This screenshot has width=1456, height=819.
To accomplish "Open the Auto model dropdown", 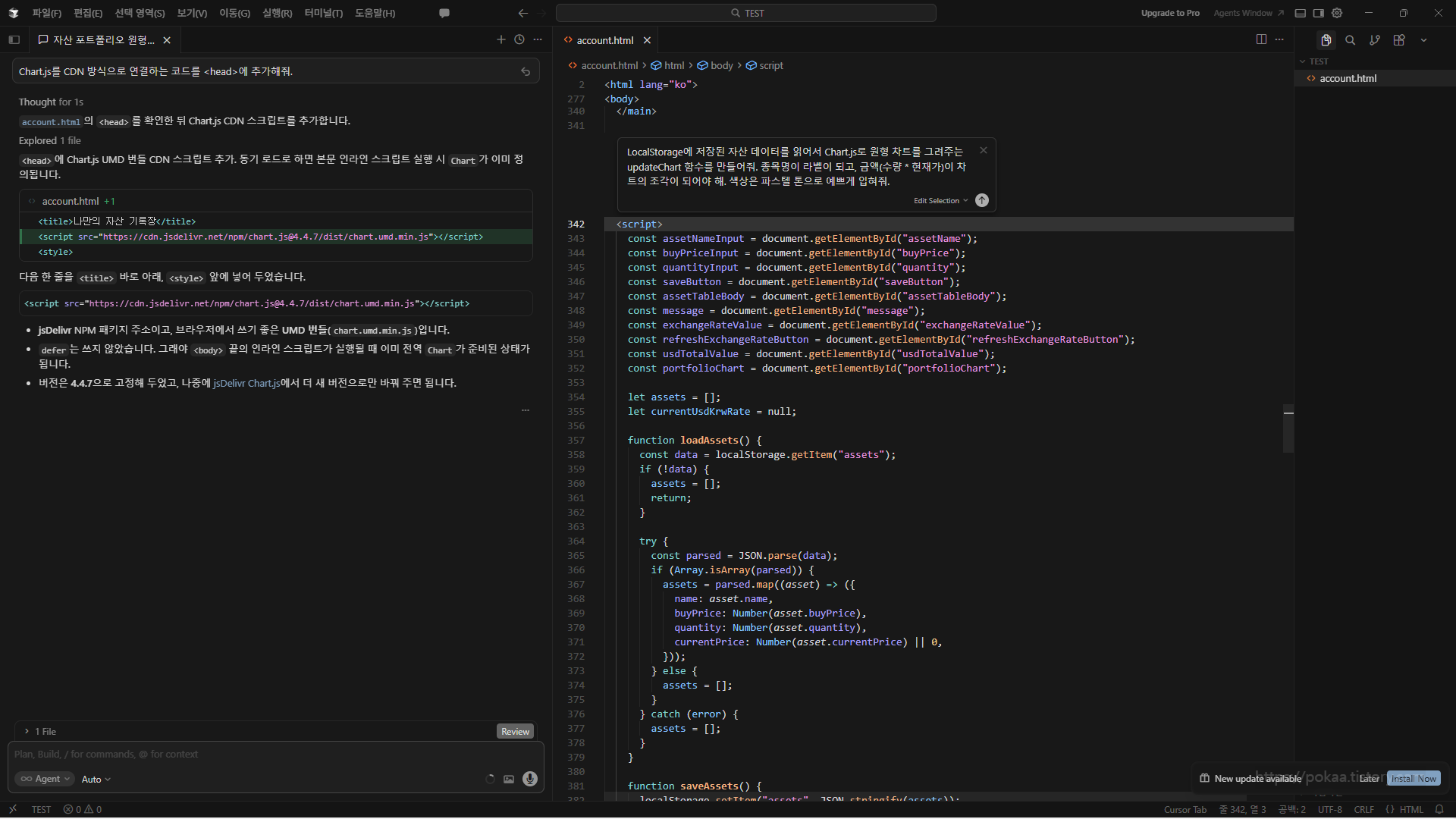I will [96, 779].
